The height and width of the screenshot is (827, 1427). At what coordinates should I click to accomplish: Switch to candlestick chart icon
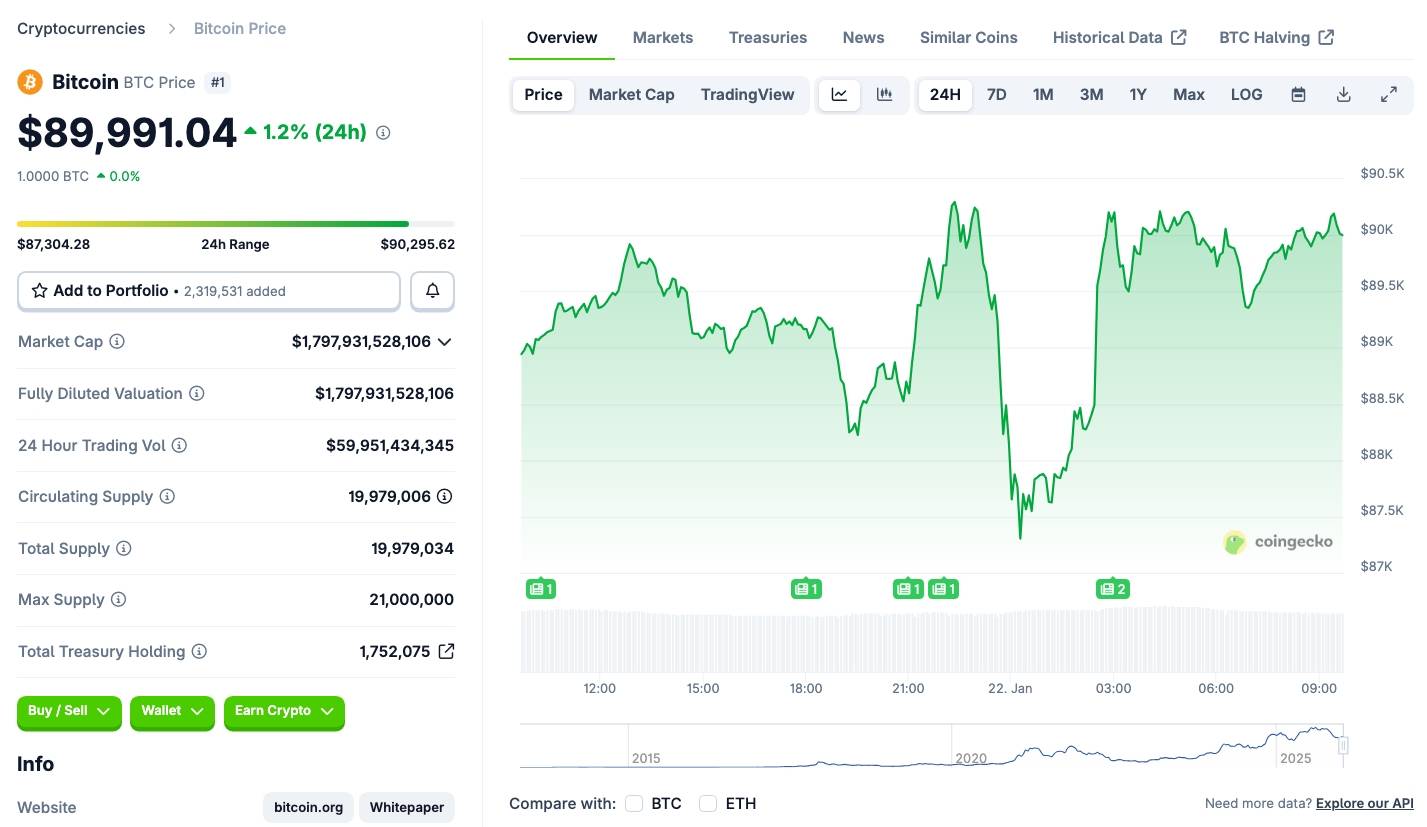[x=884, y=95]
